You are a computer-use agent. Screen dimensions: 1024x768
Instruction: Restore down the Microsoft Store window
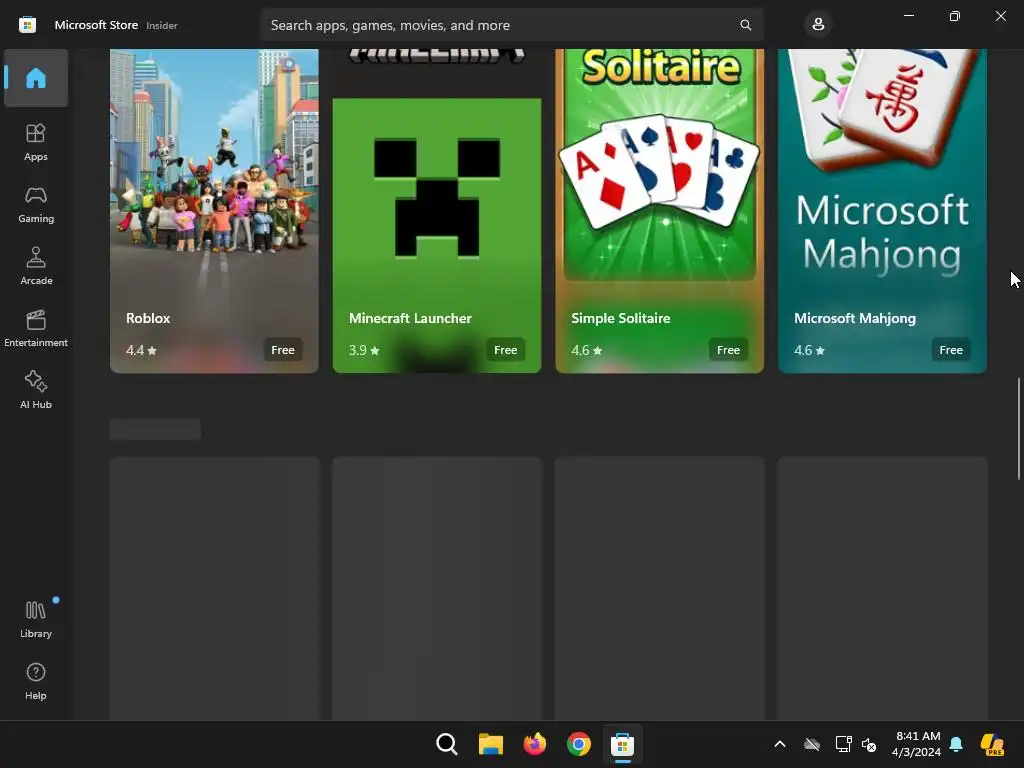coord(955,16)
